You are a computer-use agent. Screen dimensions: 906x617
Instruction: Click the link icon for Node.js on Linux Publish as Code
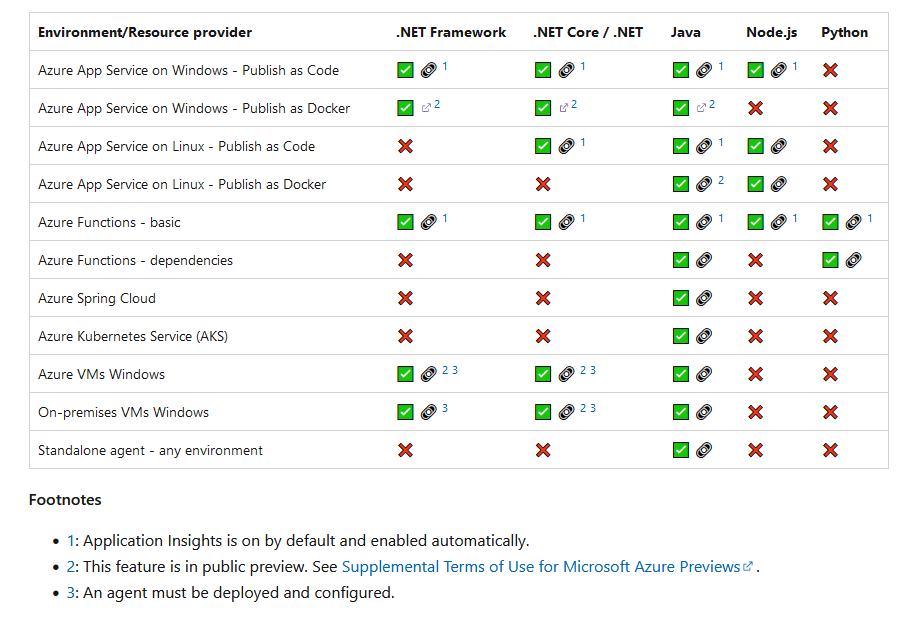(x=778, y=146)
